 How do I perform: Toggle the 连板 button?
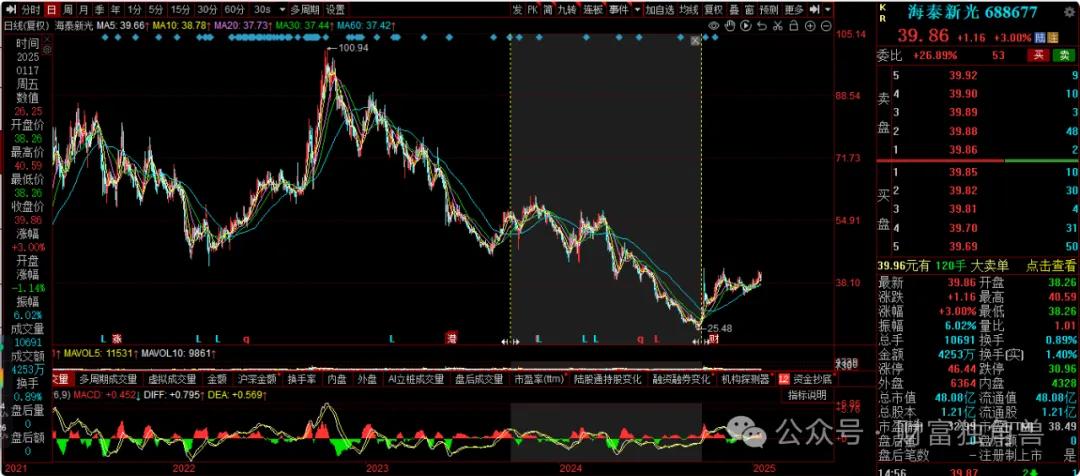coord(593,10)
